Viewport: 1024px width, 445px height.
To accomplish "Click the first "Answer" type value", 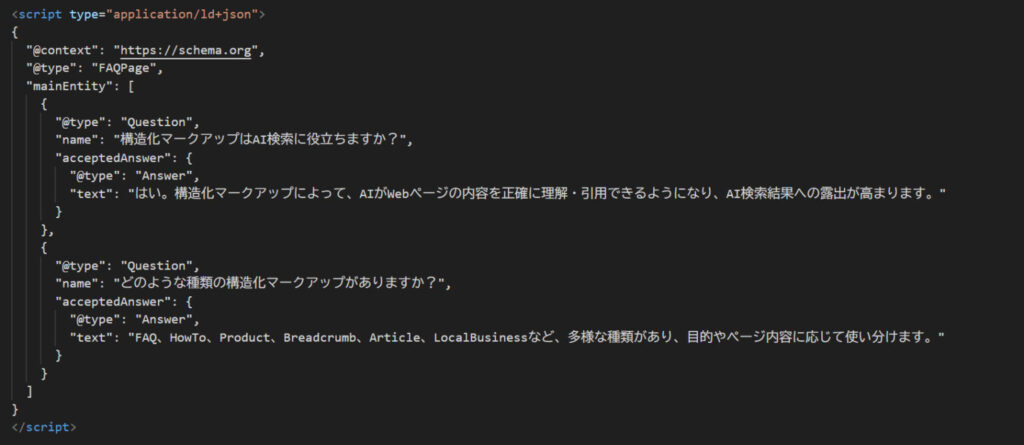I will click(166, 175).
